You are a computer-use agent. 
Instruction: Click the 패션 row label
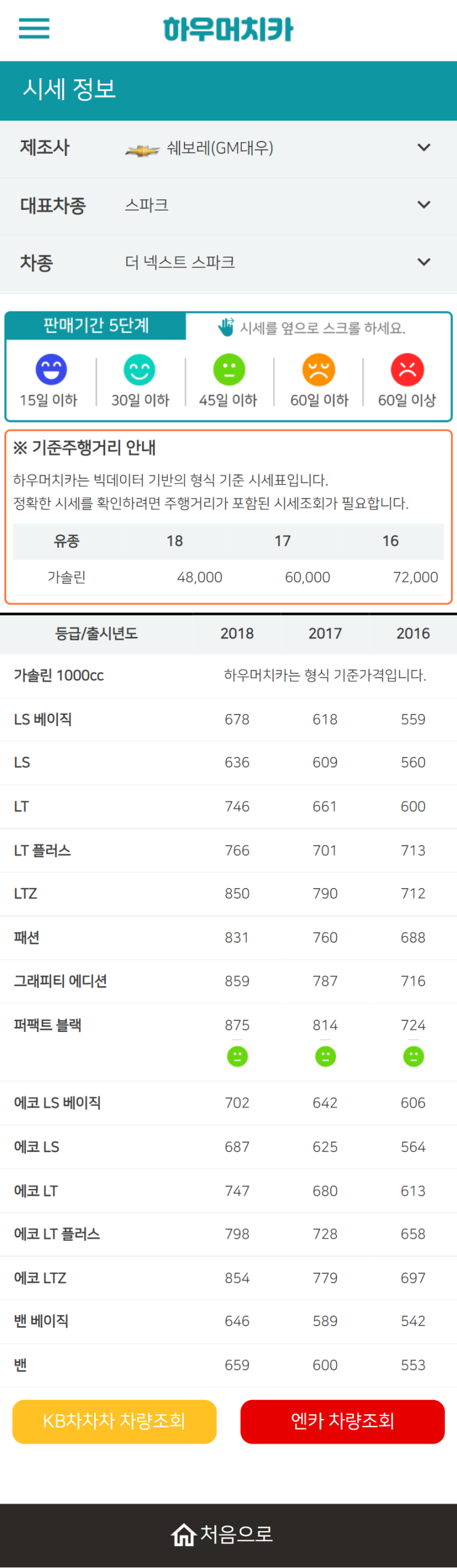pyautogui.click(x=27, y=938)
